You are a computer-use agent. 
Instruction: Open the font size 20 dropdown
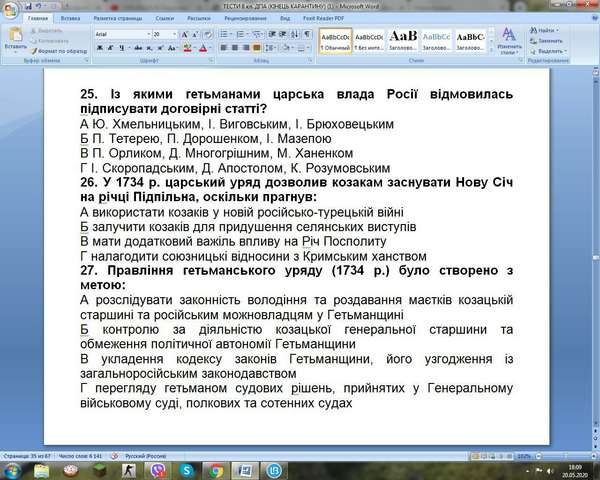174,34
